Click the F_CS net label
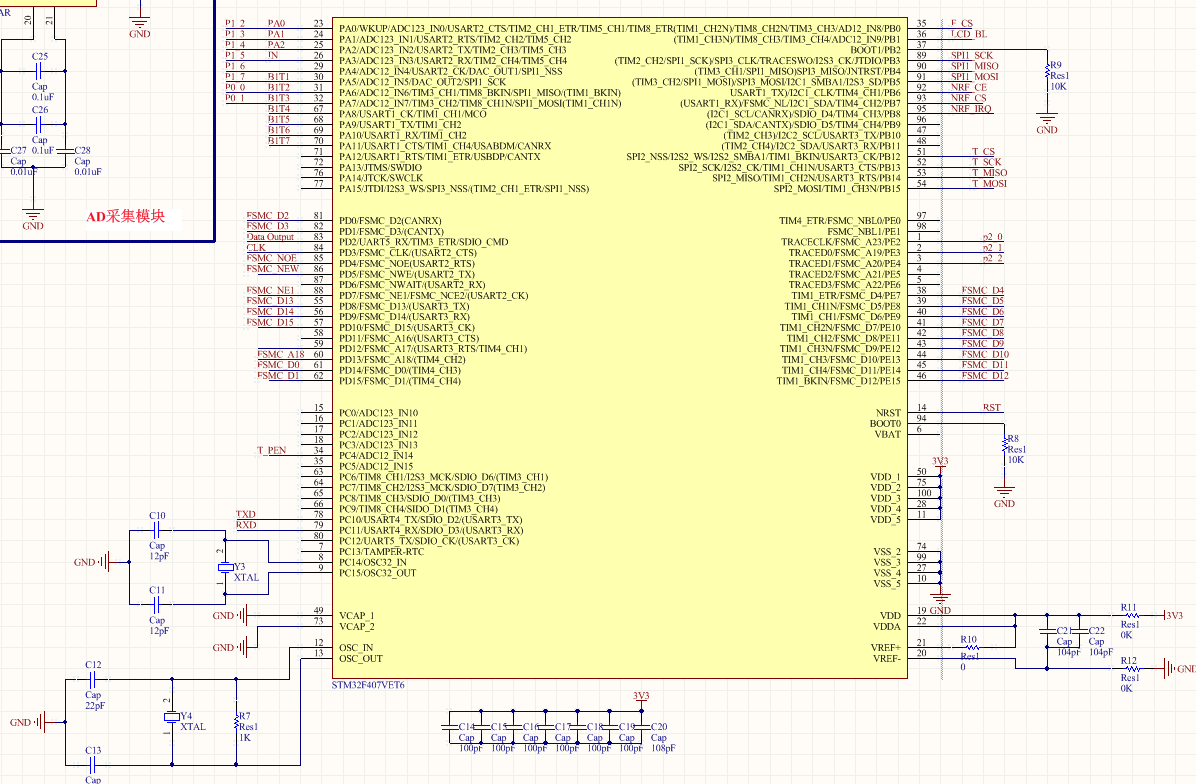The width and height of the screenshot is (1196, 784). (961, 24)
